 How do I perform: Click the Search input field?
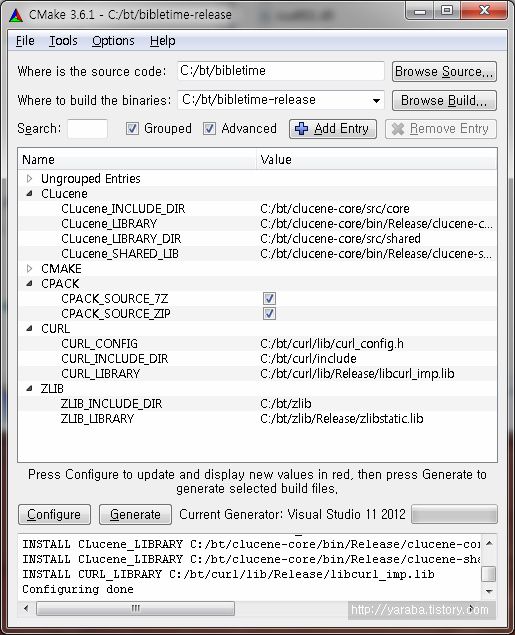pos(87,129)
